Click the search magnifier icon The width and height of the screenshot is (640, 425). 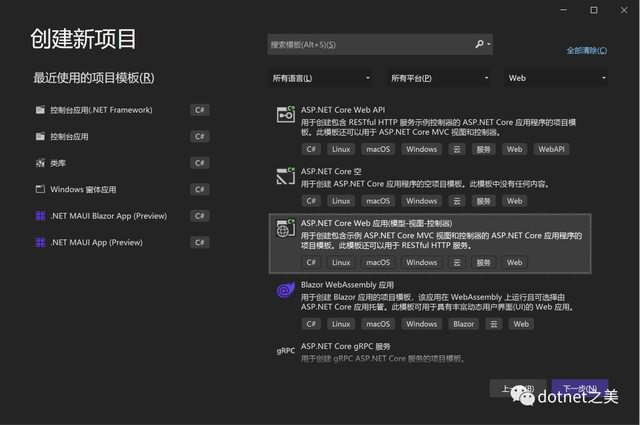tap(480, 44)
